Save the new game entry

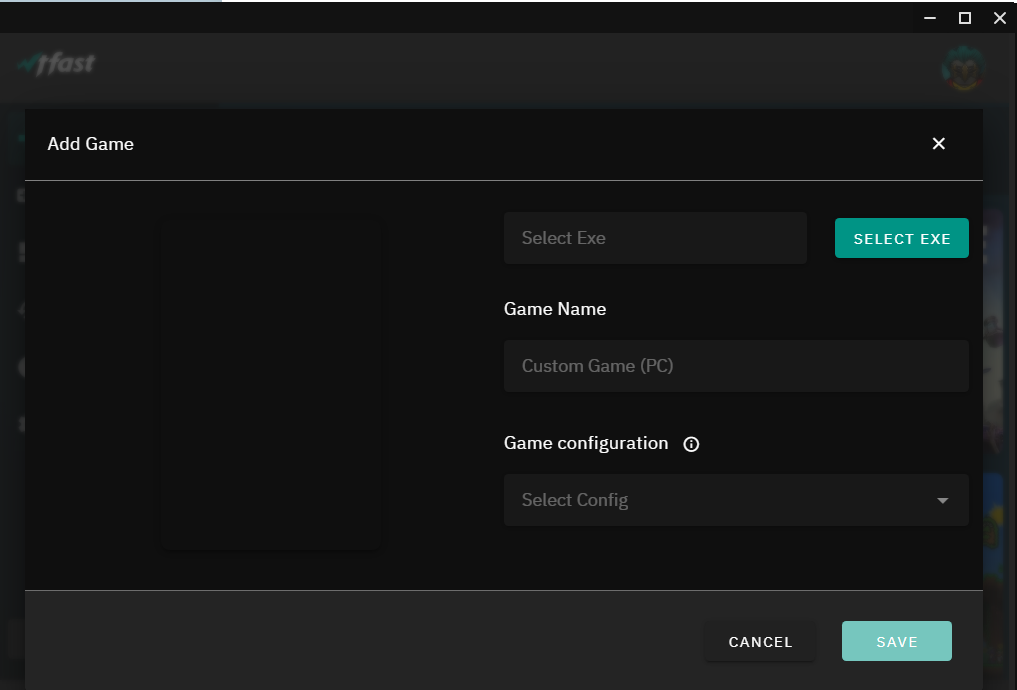(x=896, y=642)
